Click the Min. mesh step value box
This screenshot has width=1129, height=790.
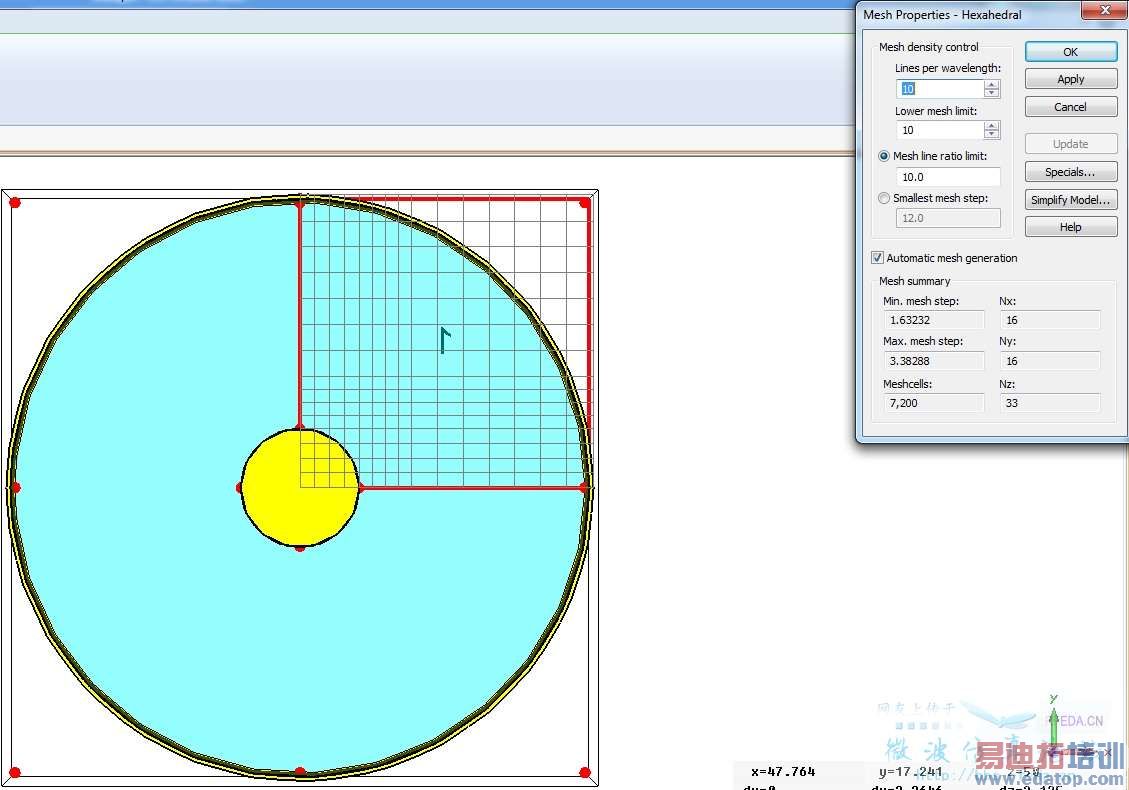click(x=932, y=320)
